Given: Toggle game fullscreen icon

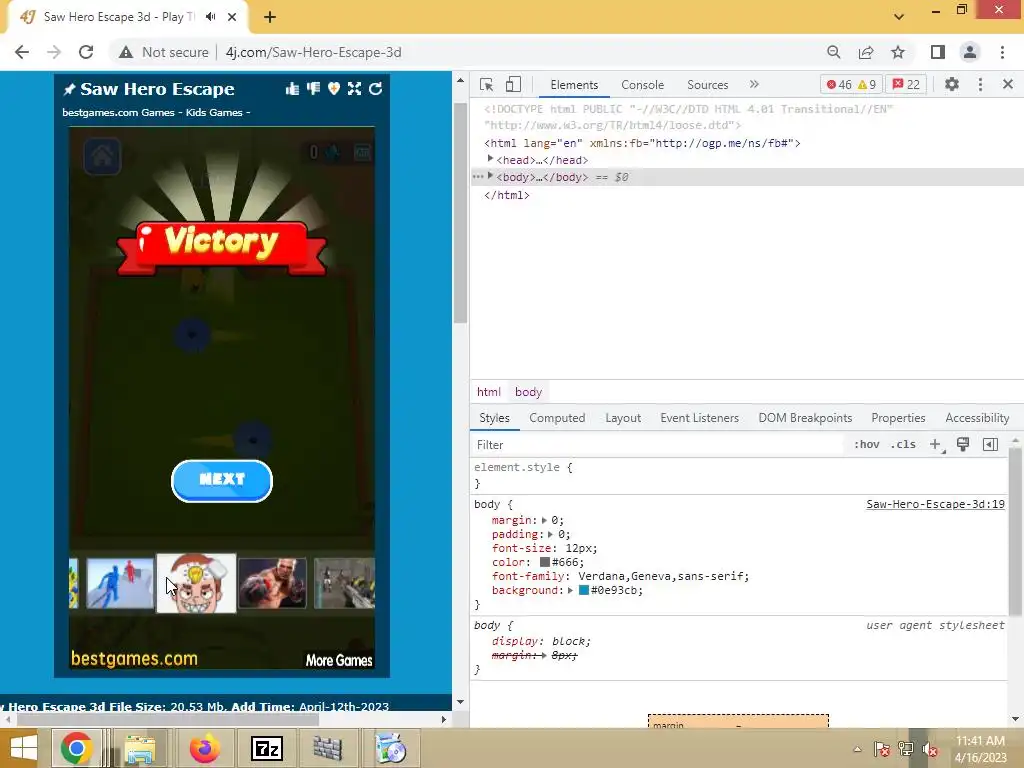Looking at the screenshot, I should [355, 89].
